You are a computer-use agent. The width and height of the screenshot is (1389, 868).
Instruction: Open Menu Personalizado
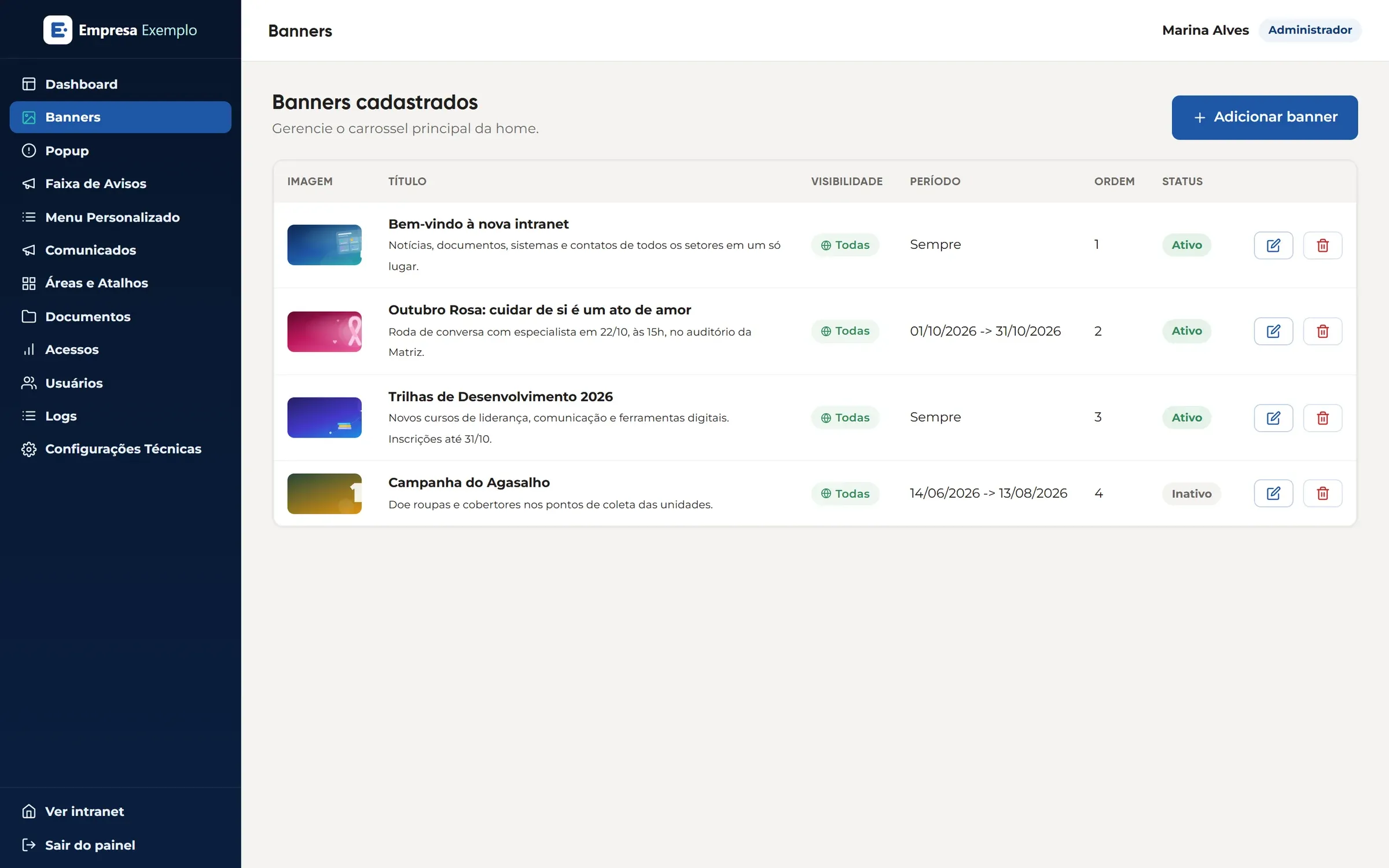coord(120,217)
